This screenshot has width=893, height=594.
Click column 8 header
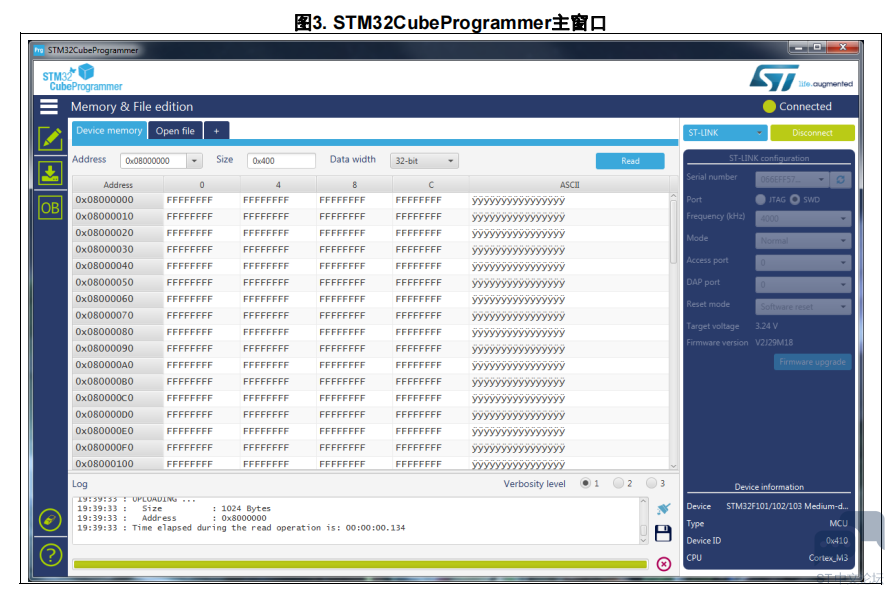point(354,185)
